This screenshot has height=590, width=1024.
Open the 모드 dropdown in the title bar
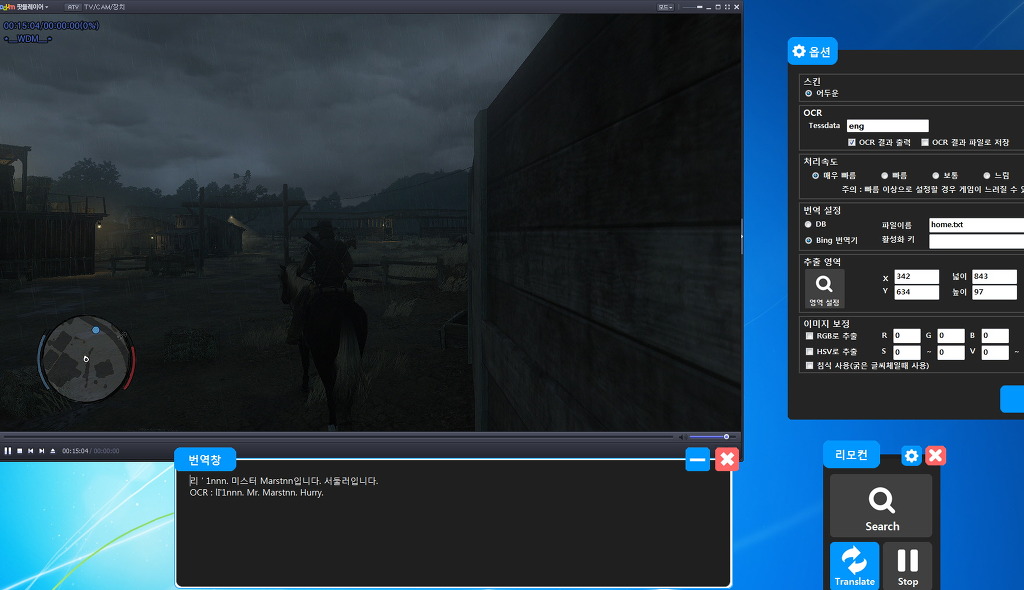click(x=665, y=7)
